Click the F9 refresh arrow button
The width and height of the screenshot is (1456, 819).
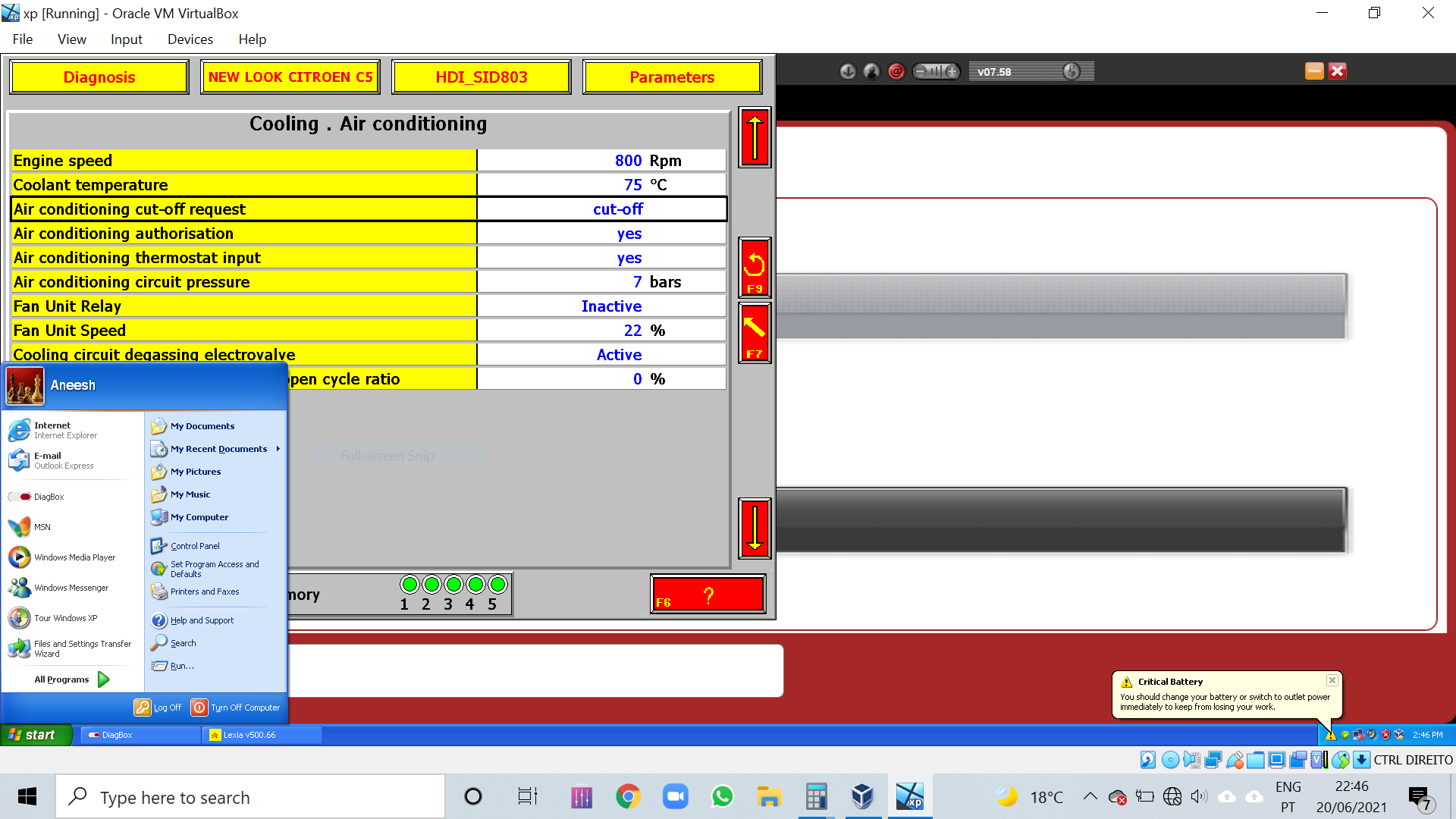[x=755, y=268]
